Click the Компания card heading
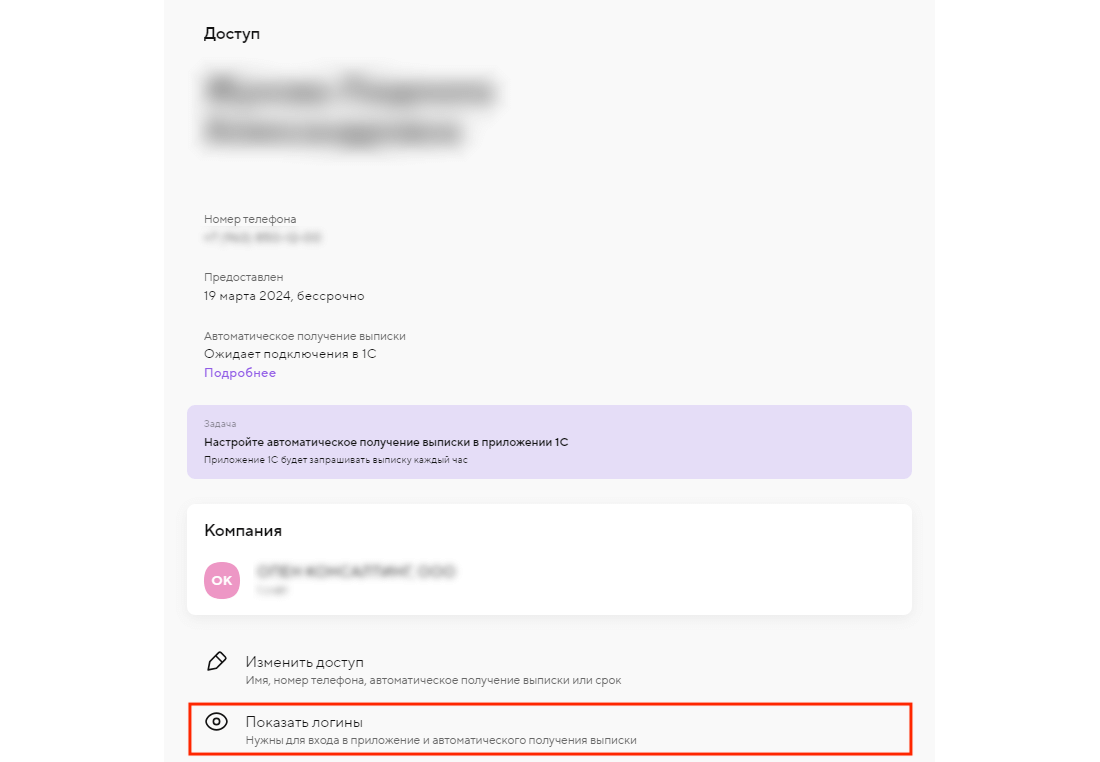Image resolution: width=1100 pixels, height=762 pixels. pos(243,531)
